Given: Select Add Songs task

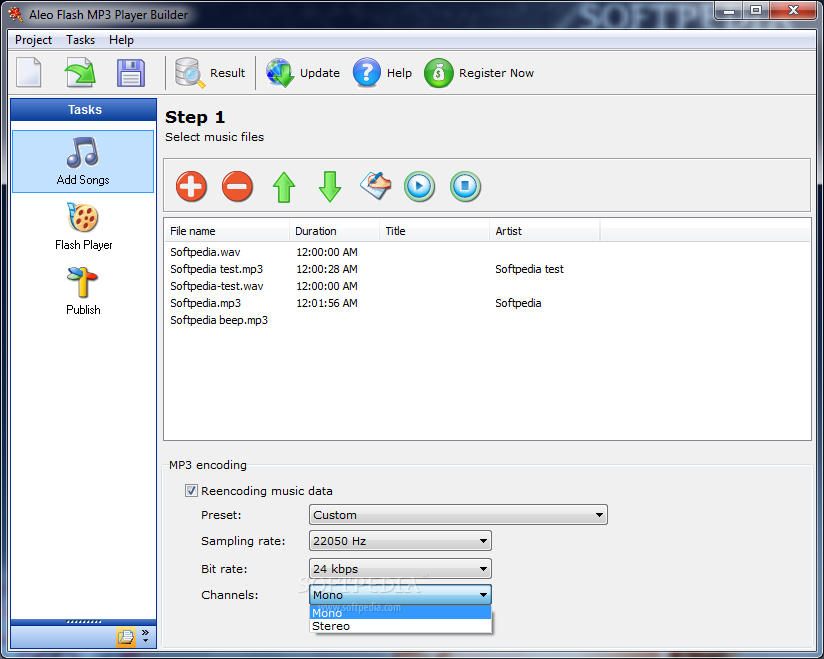Looking at the screenshot, I should [83, 161].
